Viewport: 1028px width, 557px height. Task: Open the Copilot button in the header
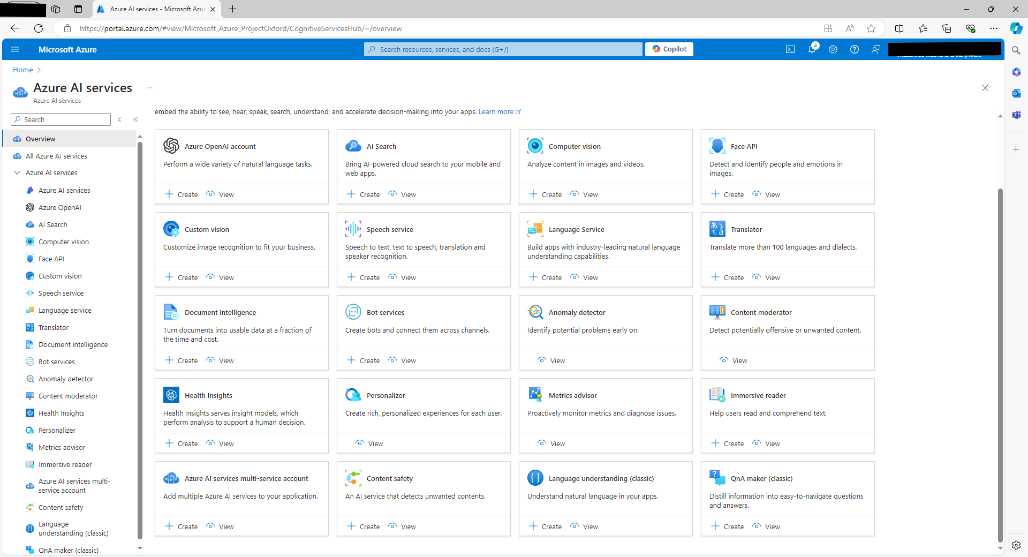coord(669,49)
